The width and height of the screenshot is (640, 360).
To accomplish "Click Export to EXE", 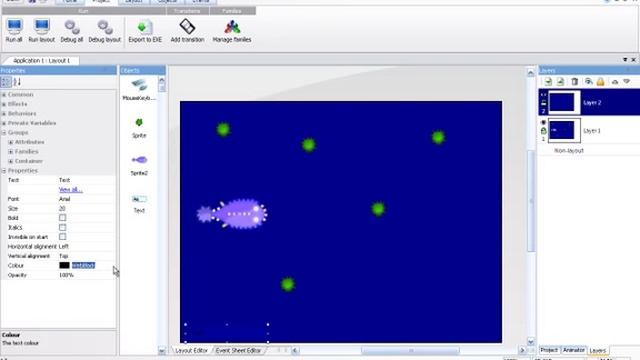I will pyautogui.click(x=145, y=31).
